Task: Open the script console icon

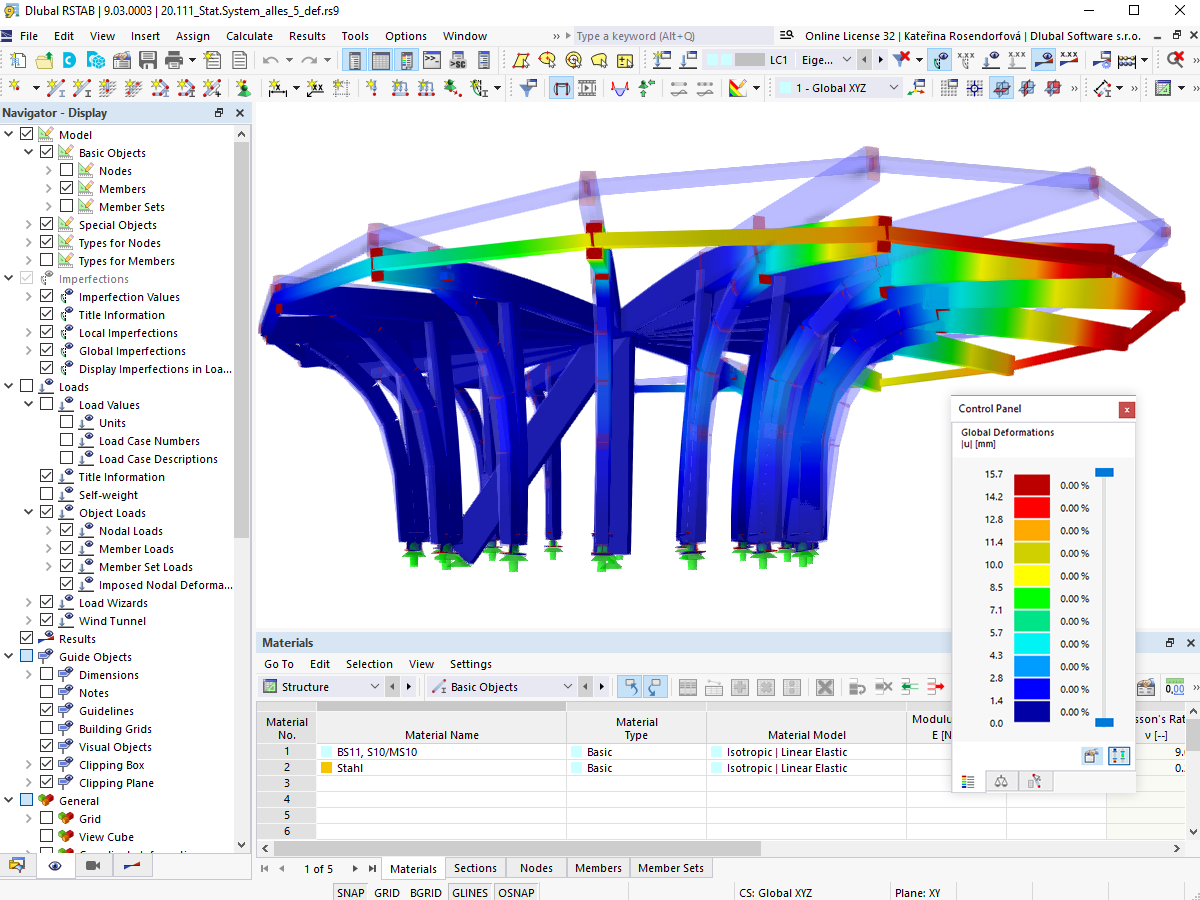Action: coord(432,60)
